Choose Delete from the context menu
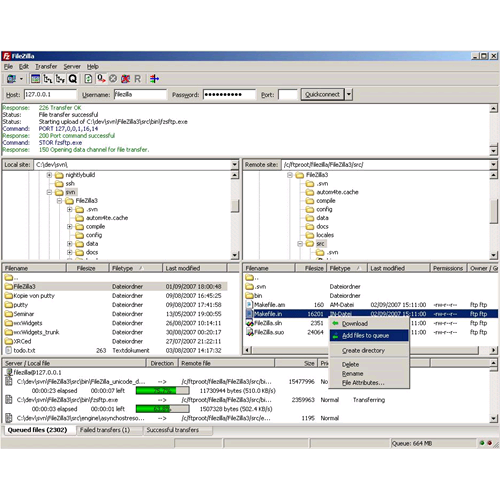 pyautogui.click(x=369, y=365)
